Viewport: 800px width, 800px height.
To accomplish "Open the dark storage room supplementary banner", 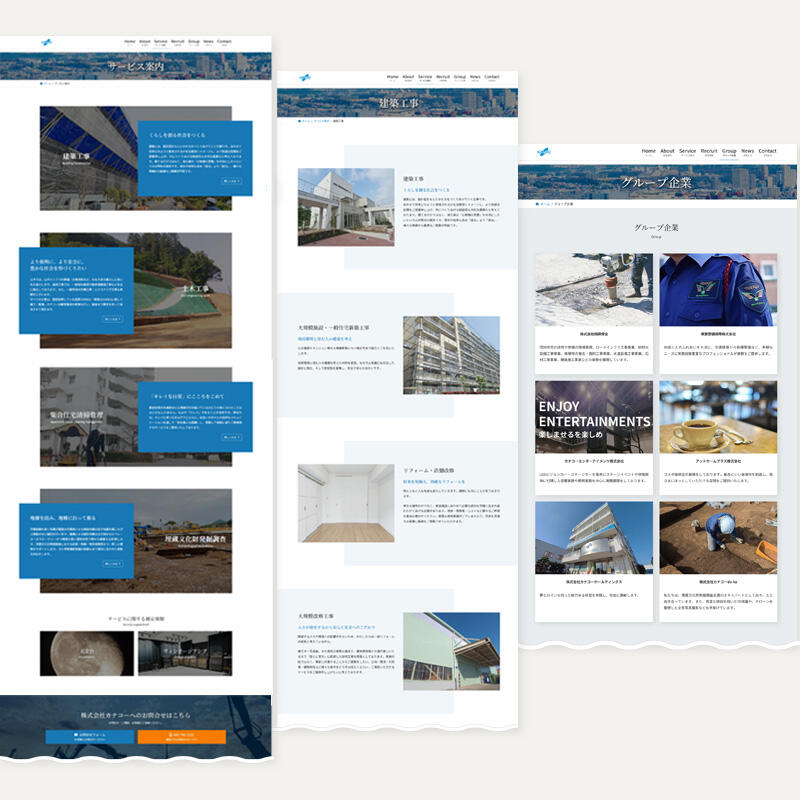I will click(185, 654).
